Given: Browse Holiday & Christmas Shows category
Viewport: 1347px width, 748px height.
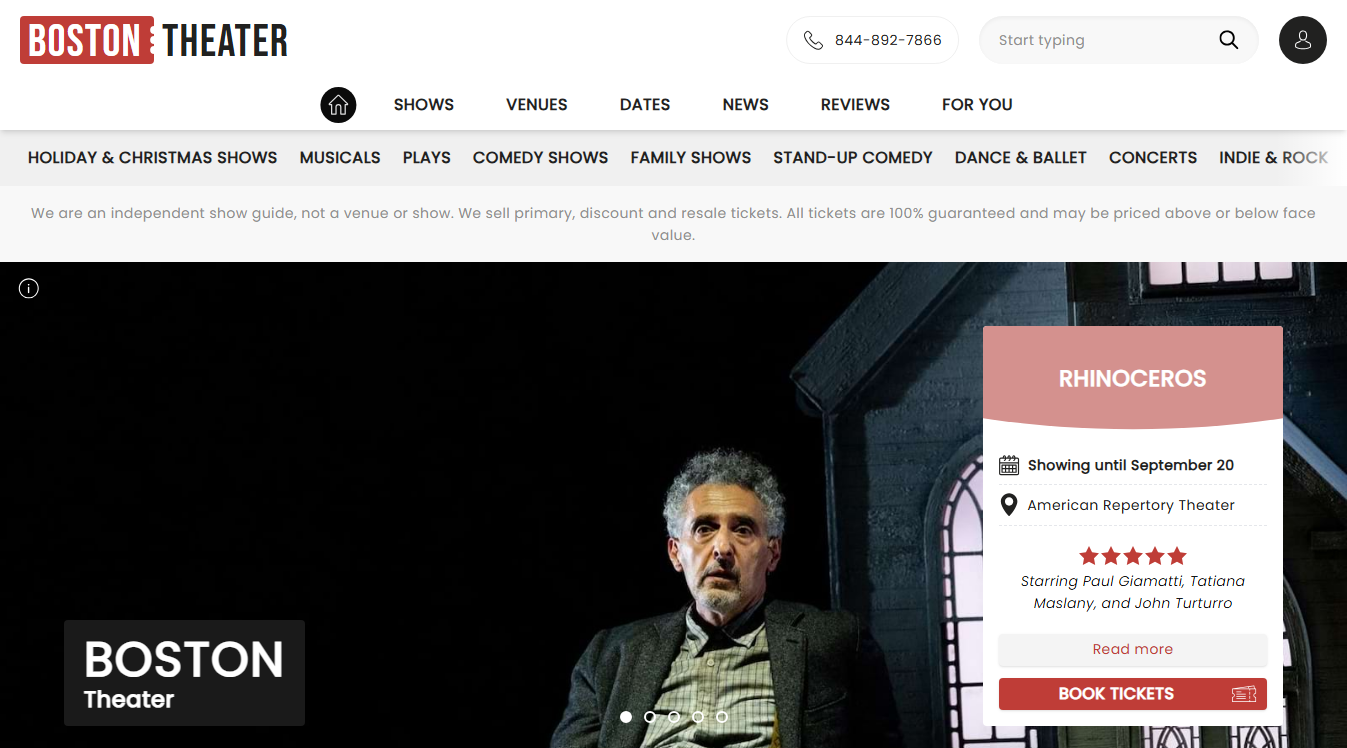Looking at the screenshot, I should point(152,157).
